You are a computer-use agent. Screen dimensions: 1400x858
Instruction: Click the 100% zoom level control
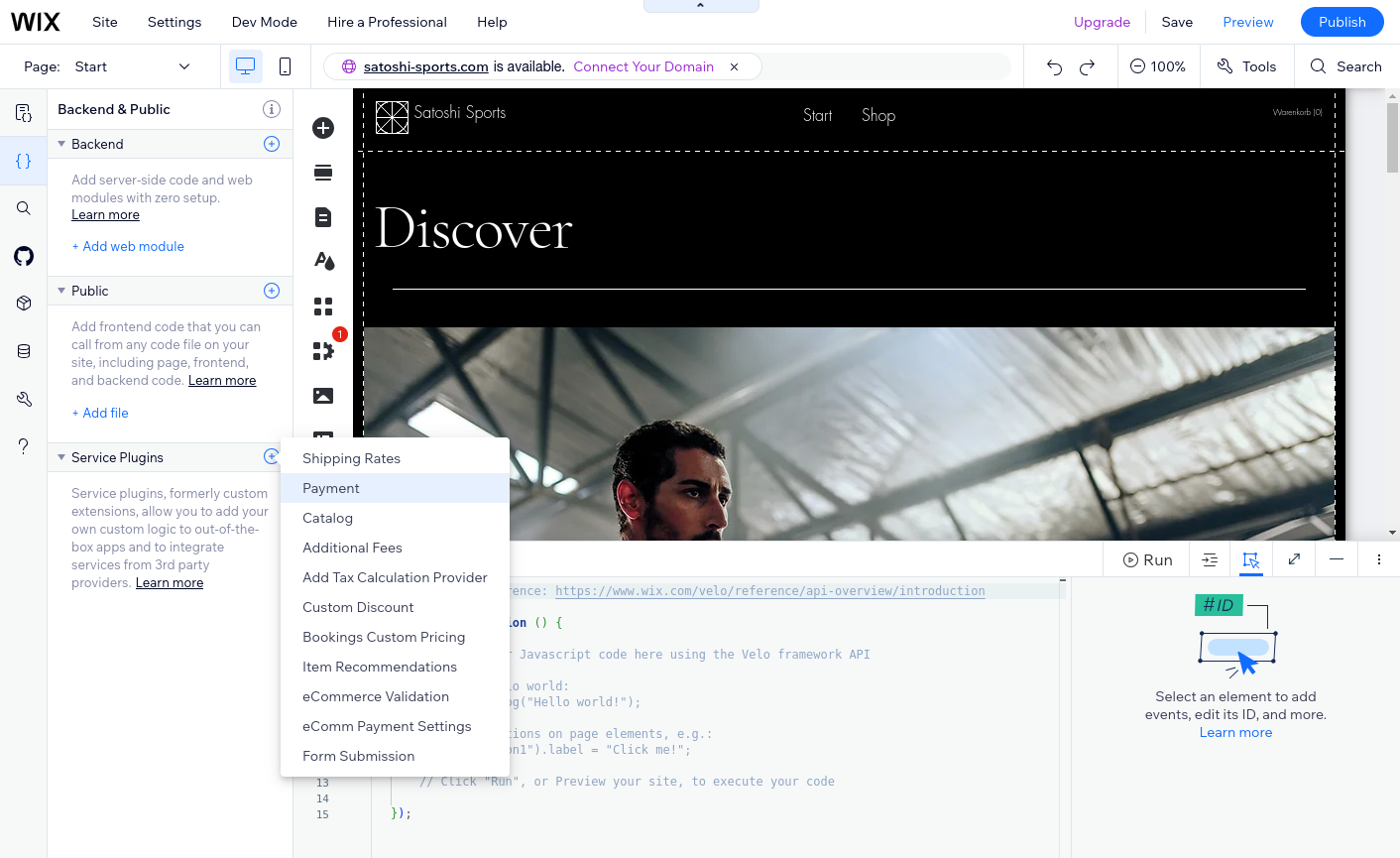tap(1158, 66)
